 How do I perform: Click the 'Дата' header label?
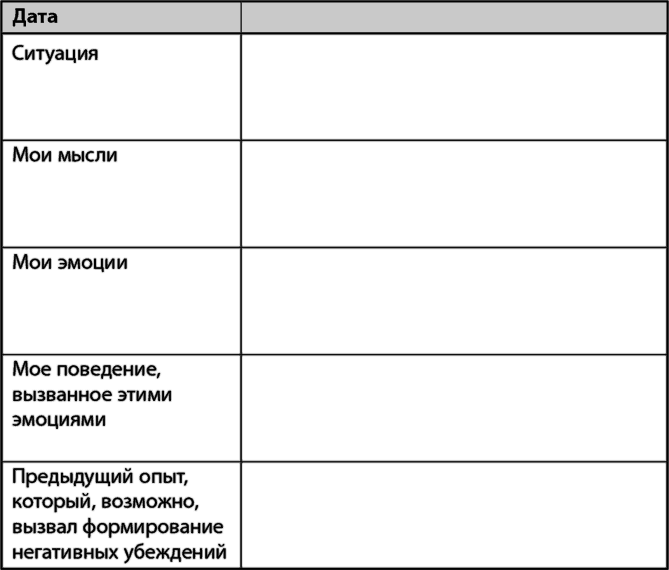[35, 17]
